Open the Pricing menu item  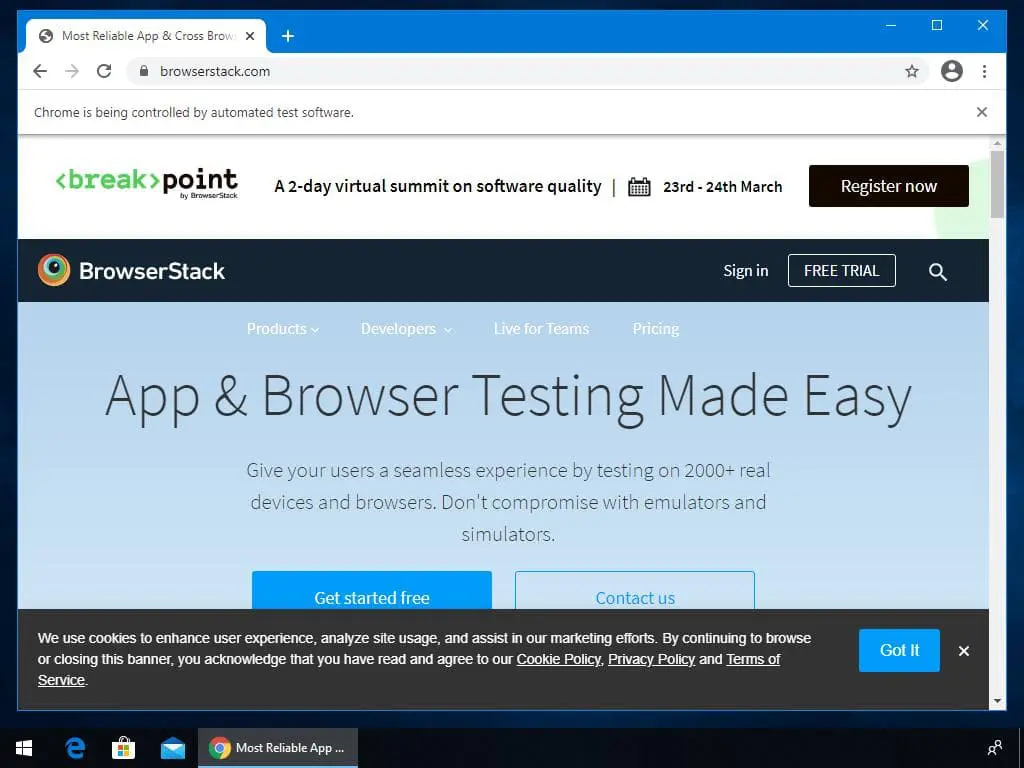(655, 329)
